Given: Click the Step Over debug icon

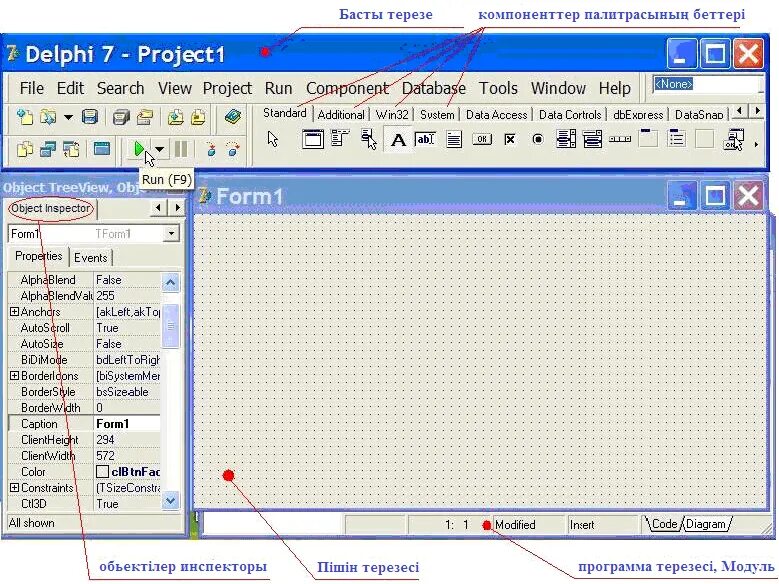Looking at the screenshot, I should [233, 149].
